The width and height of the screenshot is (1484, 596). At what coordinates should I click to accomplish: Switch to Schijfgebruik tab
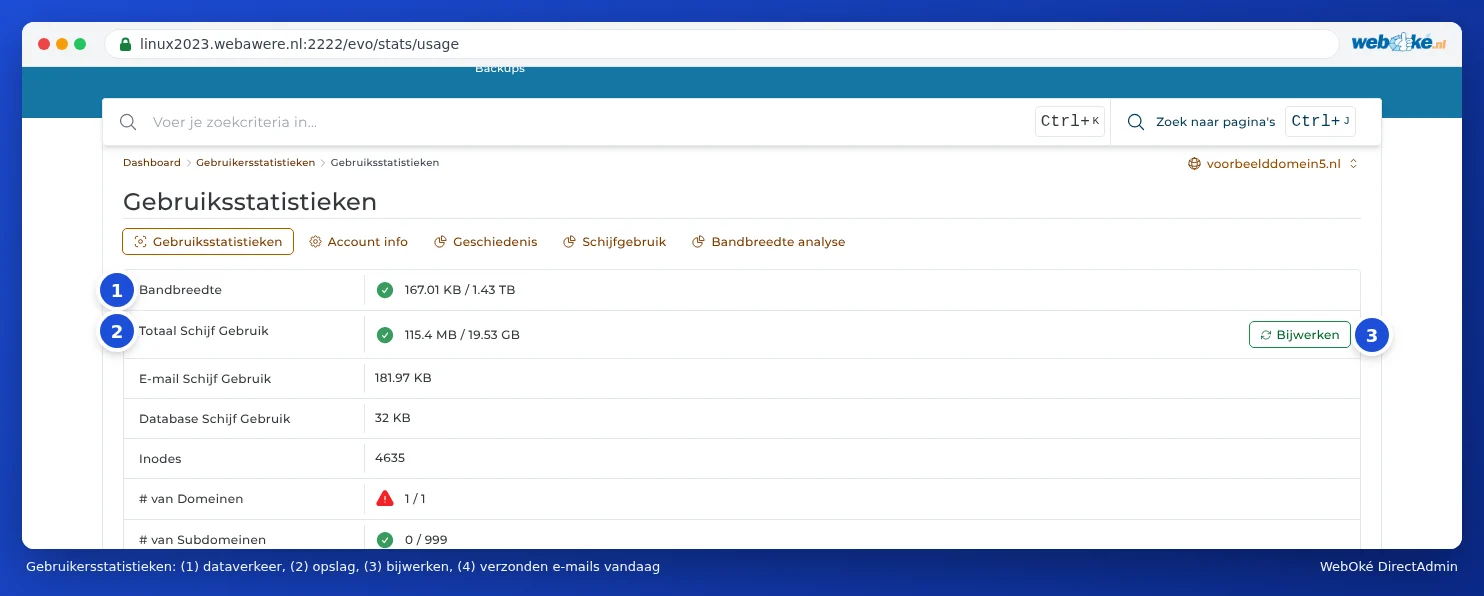pos(614,242)
